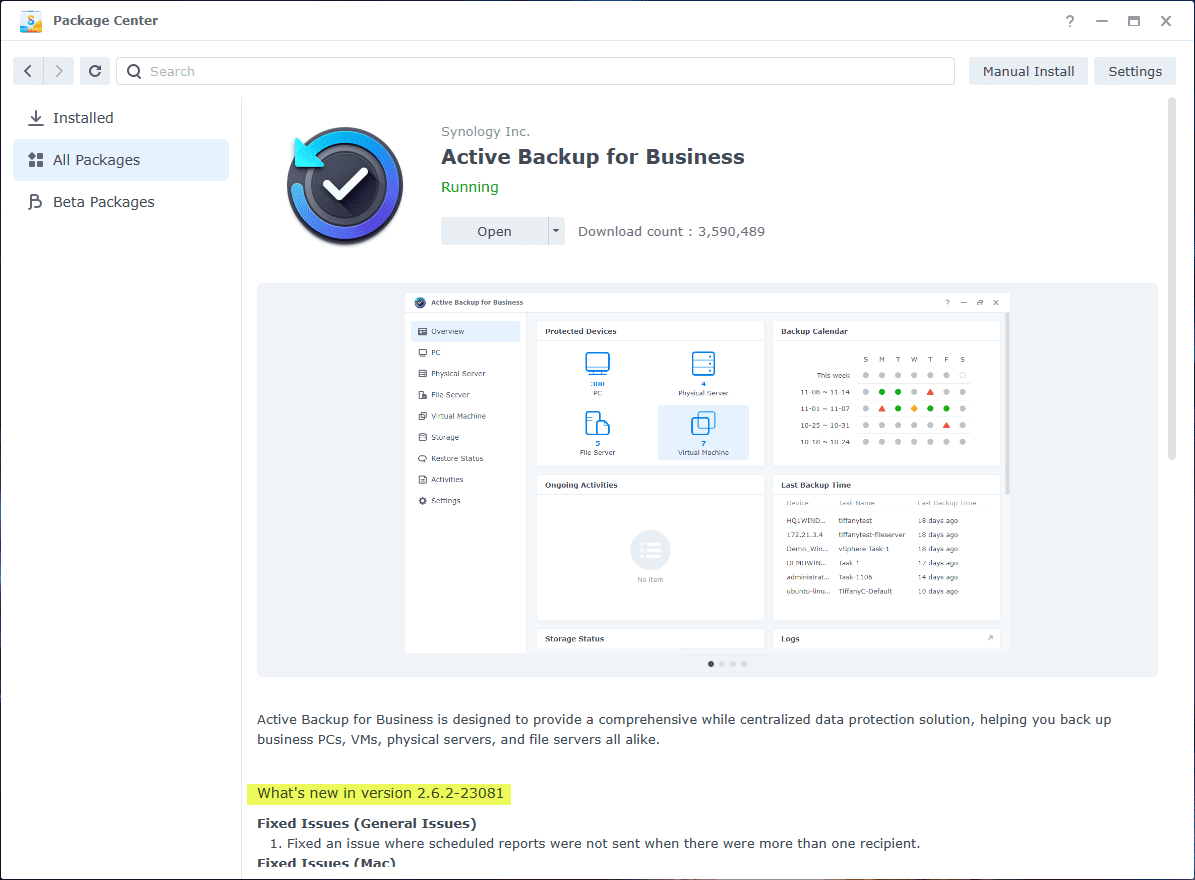Select All Packages in sidebar
Image resolution: width=1195 pixels, height=880 pixels.
(121, 160)
